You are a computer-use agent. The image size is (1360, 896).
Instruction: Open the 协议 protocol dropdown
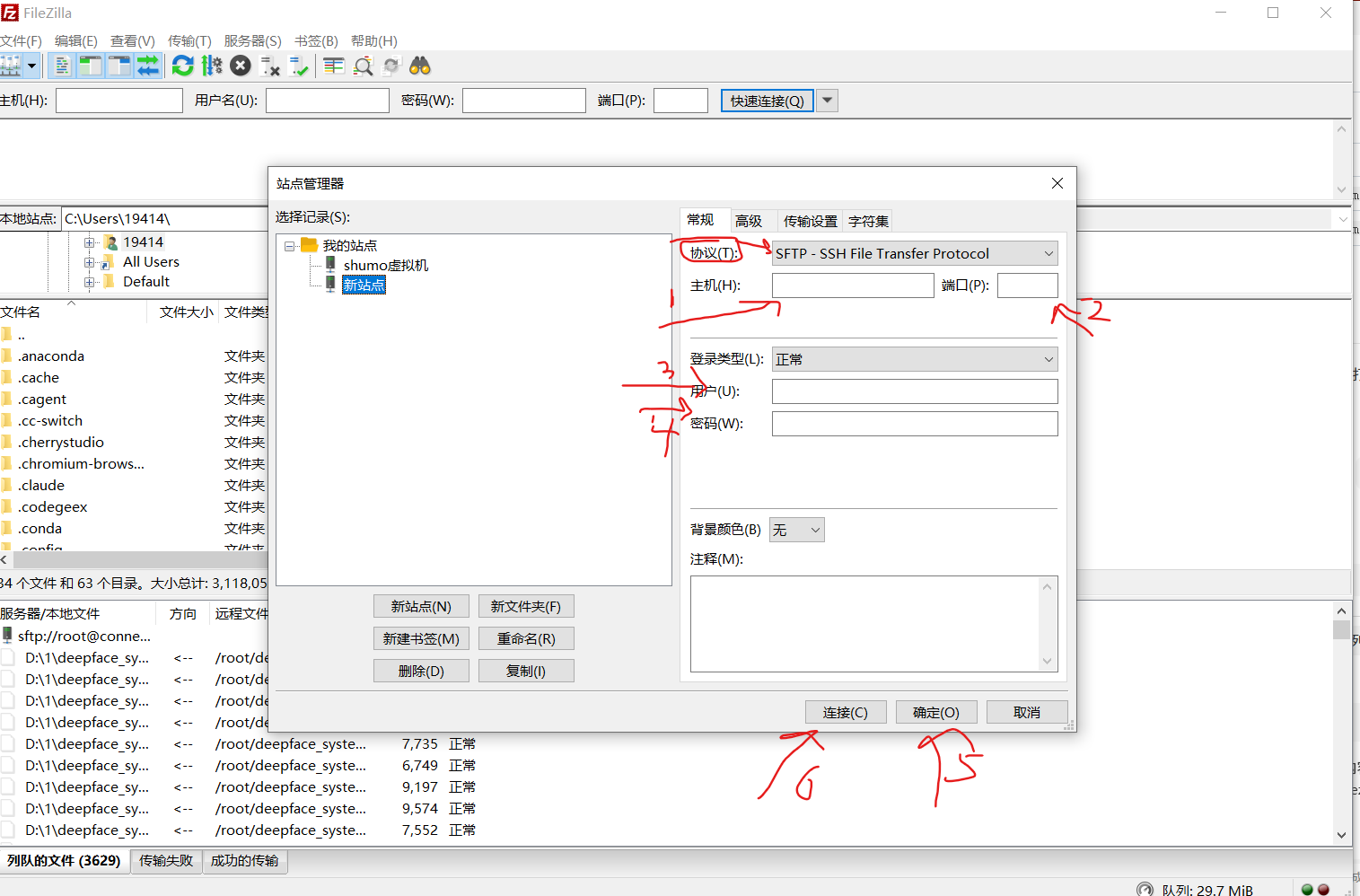coord(915,253)
